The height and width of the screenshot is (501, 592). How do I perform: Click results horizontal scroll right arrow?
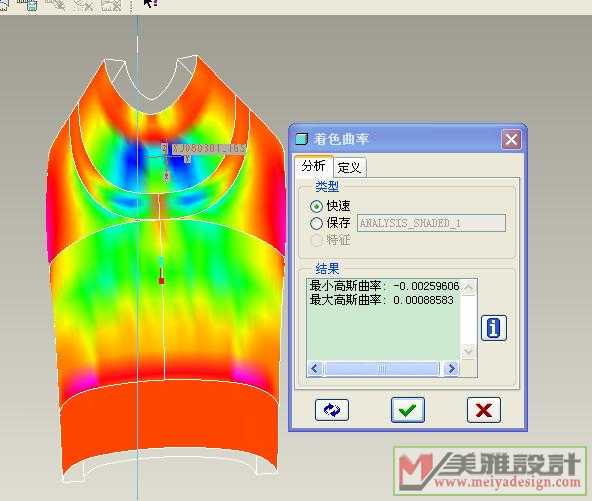(x=451, y=368)
